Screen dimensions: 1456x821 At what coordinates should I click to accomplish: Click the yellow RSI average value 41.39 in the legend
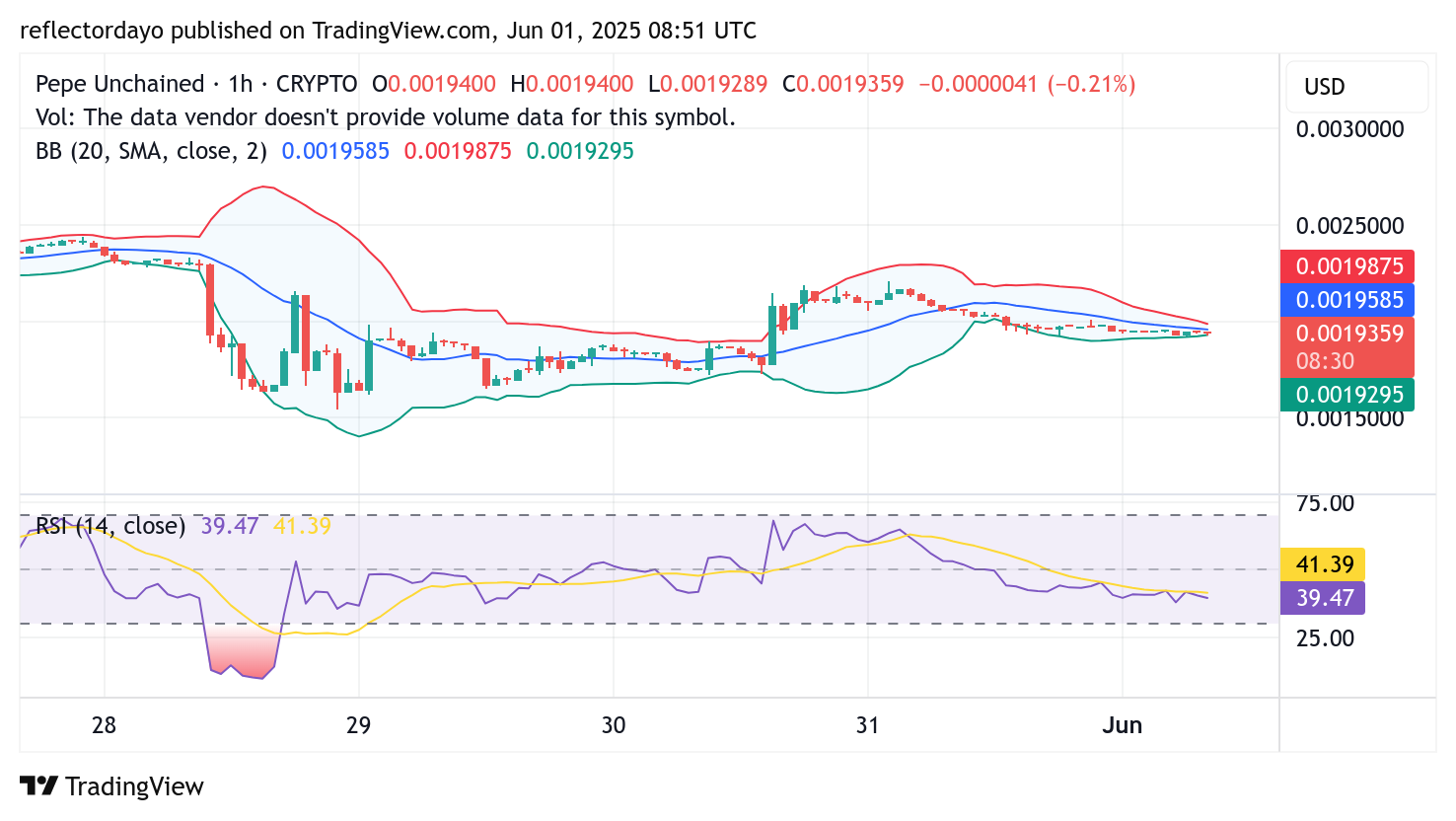(x=302, y=526)
